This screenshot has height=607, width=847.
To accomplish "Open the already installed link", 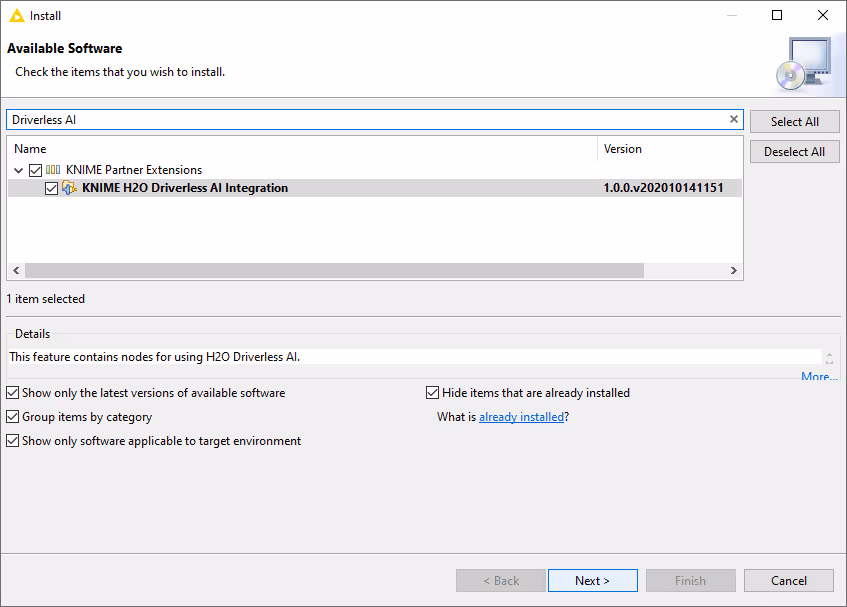I will click(x=521, y=417).
